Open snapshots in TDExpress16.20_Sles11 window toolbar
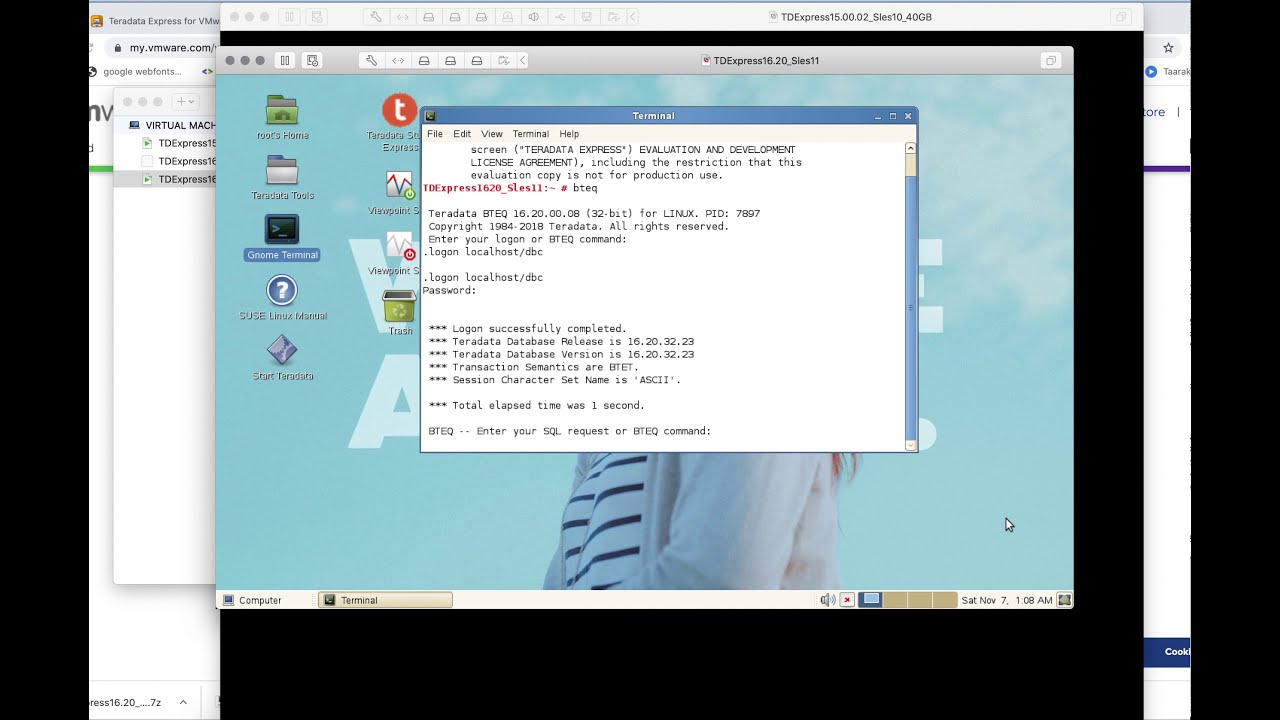Viewport: 1280px width, 720px height. click(x=312, y=61)
